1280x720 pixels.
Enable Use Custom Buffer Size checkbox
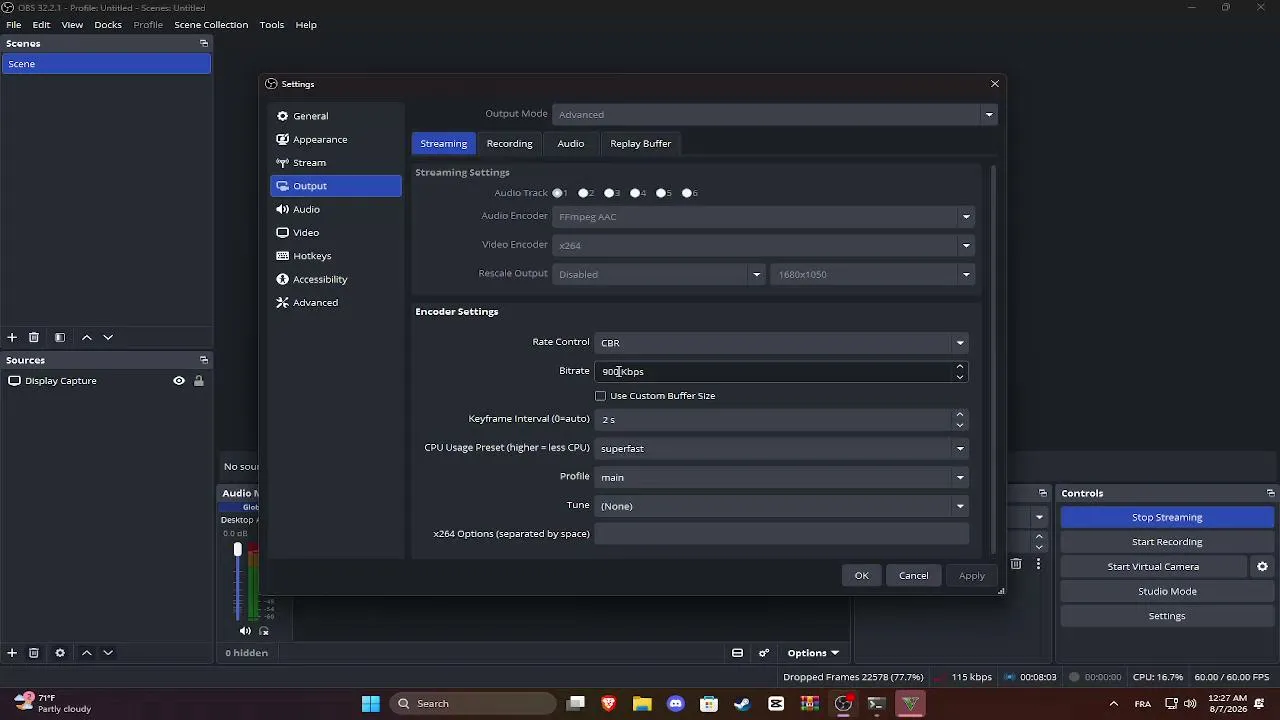click(601, 396)
